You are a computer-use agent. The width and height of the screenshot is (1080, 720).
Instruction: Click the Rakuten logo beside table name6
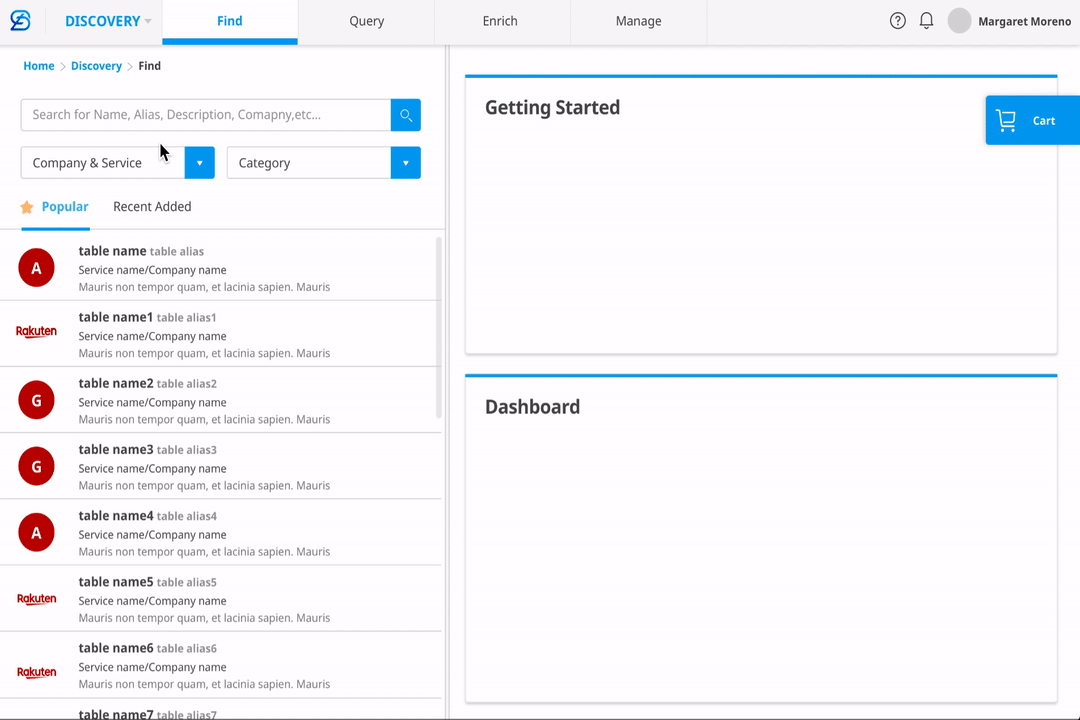[37, 672]
